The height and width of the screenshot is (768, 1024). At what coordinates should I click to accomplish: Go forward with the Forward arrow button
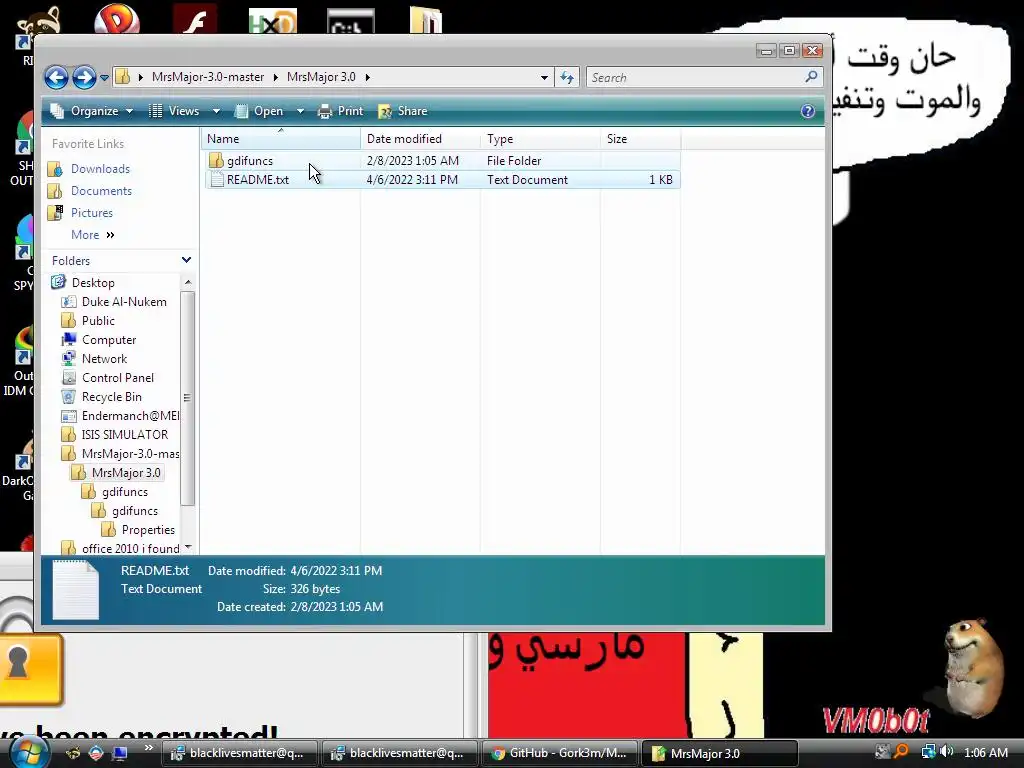pyautogui.click(x=84, y=78)
